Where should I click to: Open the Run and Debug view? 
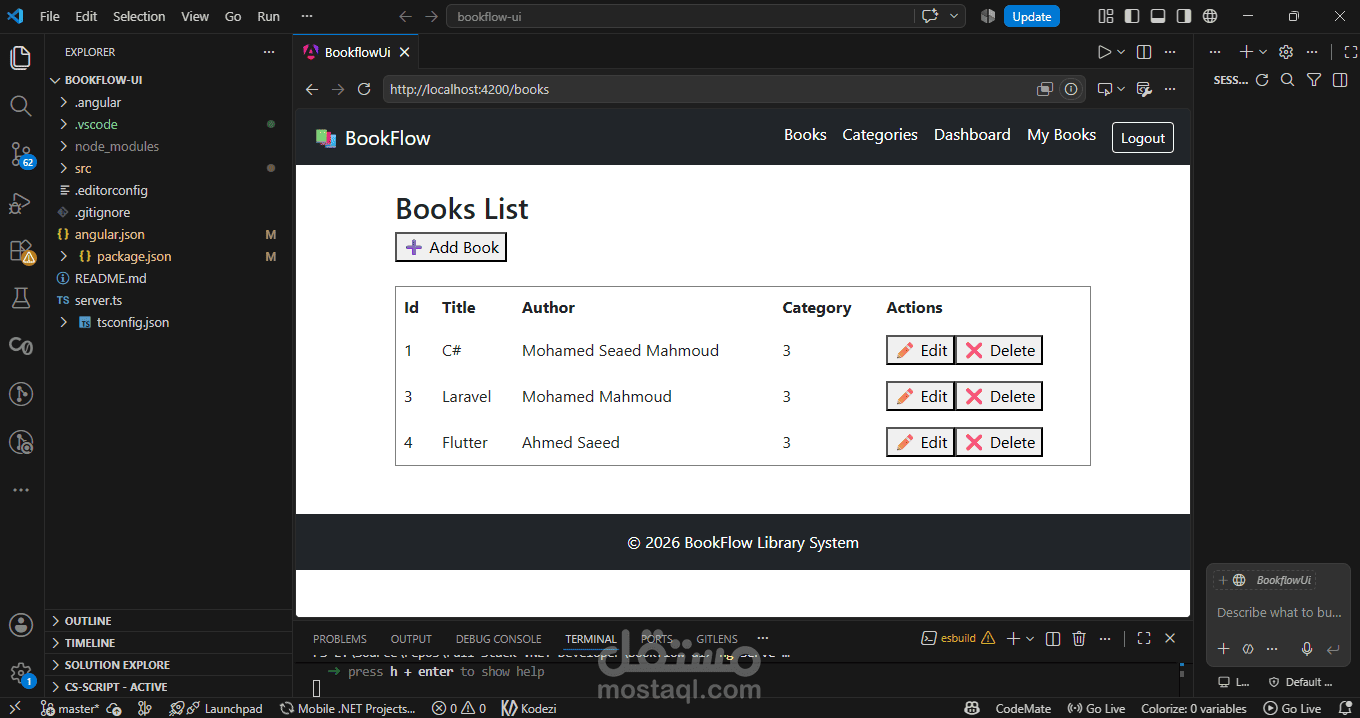pyautogui.click(x=20, y=203)
